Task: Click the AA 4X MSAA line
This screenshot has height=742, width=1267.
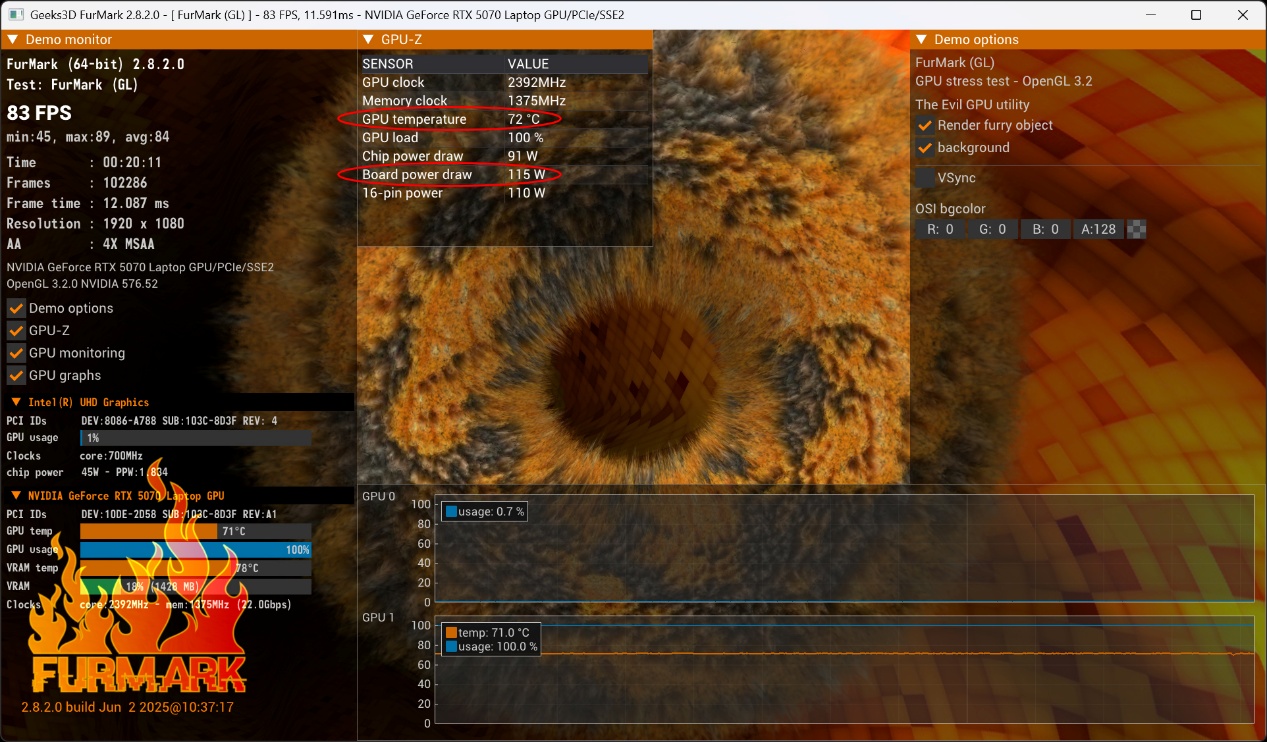Action: pyautogui.click(x=80, y=244)
